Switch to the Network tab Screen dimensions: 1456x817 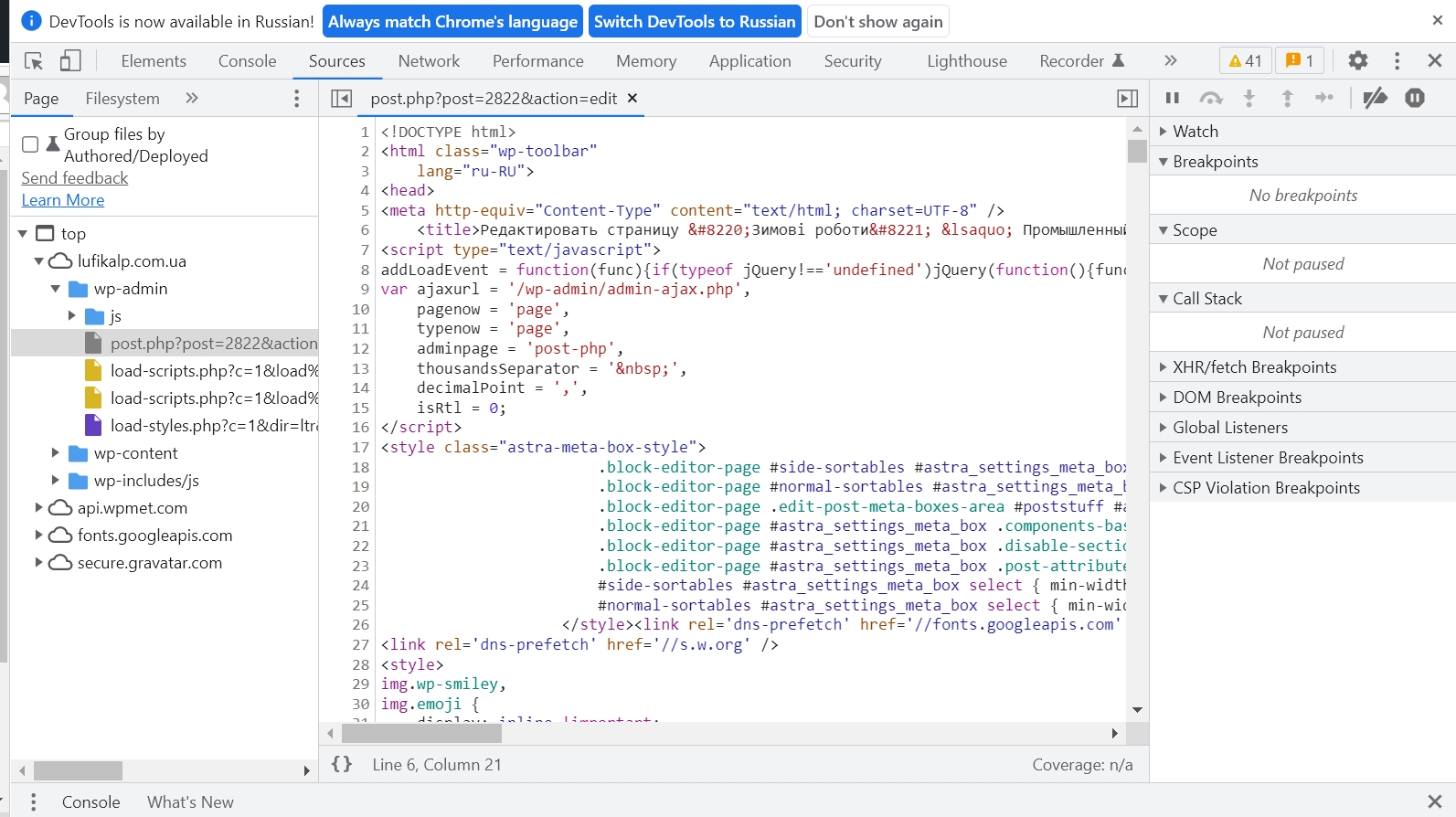click(429, 61)
